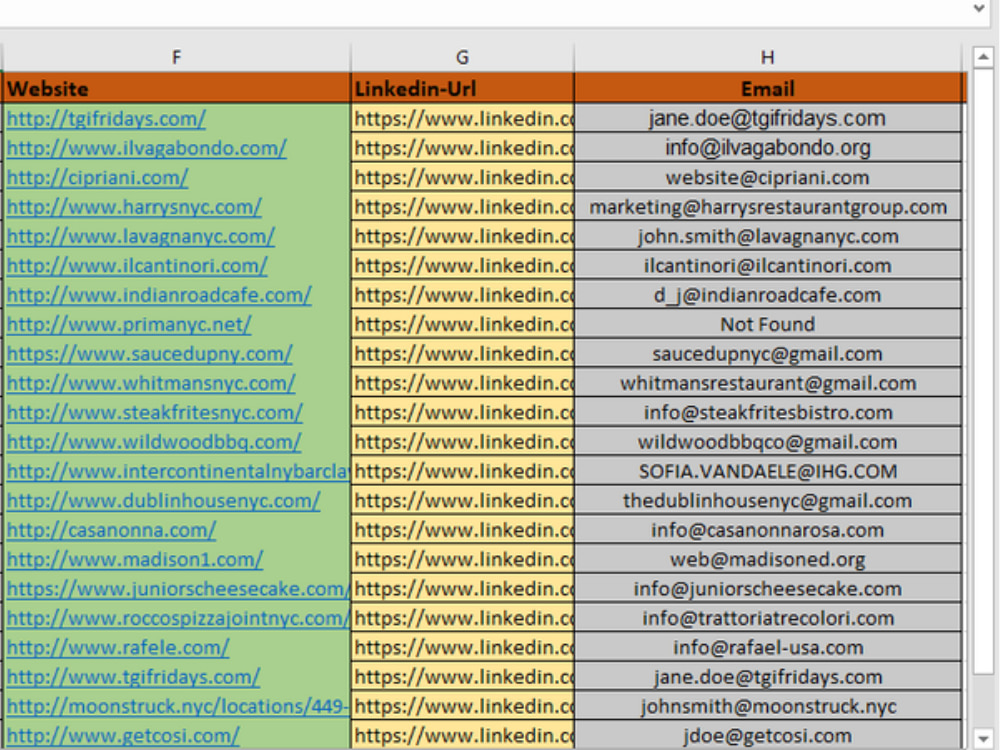Open the http://www.getcosi.com/ link
This screenshot has width=1000, height=750.
(123, 735)
